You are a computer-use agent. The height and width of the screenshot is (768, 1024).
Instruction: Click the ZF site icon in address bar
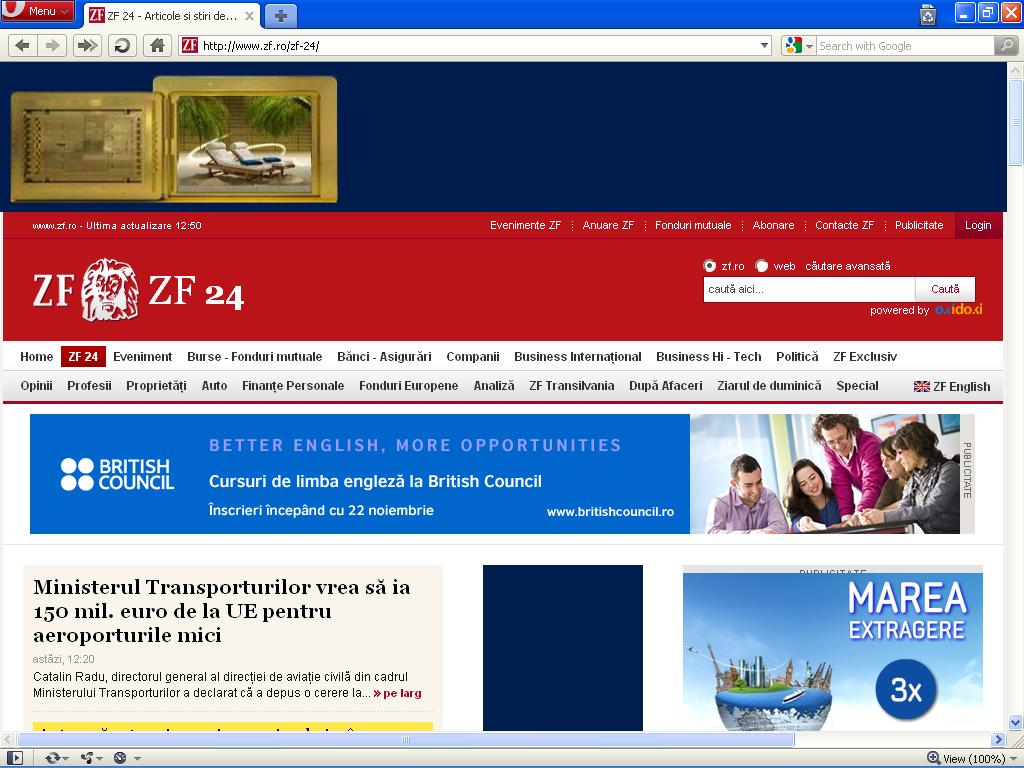click(x=190, y=46)
